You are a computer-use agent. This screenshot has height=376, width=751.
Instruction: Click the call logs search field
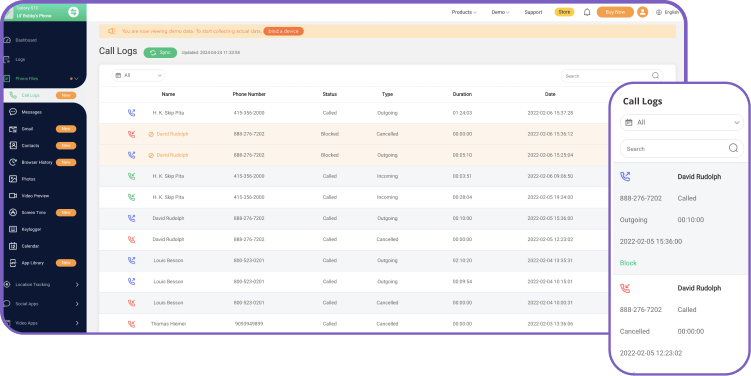point(612,76)
